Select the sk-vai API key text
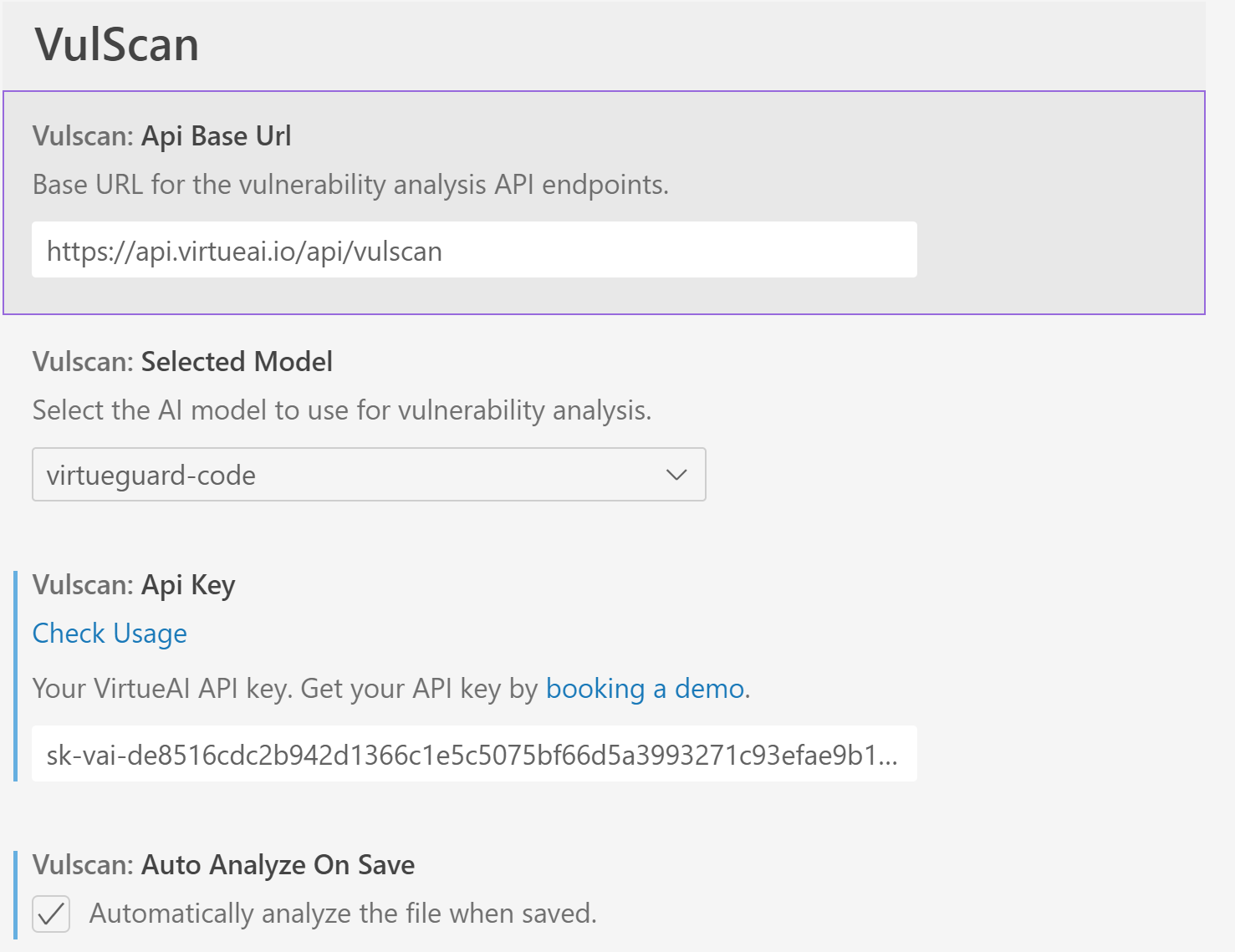Viewport: 1235px width, 952px height. coord(474,753)
